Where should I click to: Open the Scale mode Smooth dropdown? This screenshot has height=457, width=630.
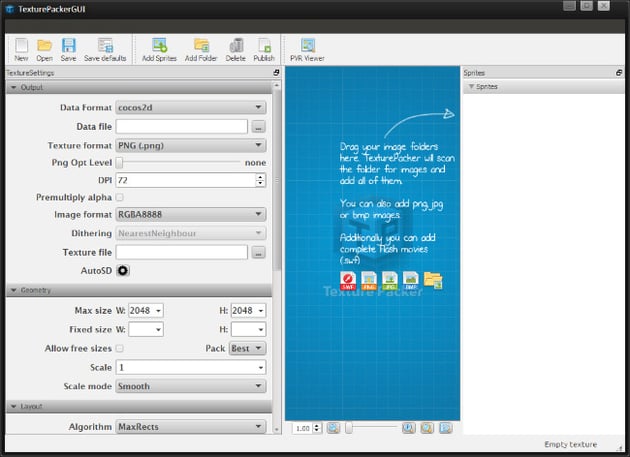[x=191, y=386]
